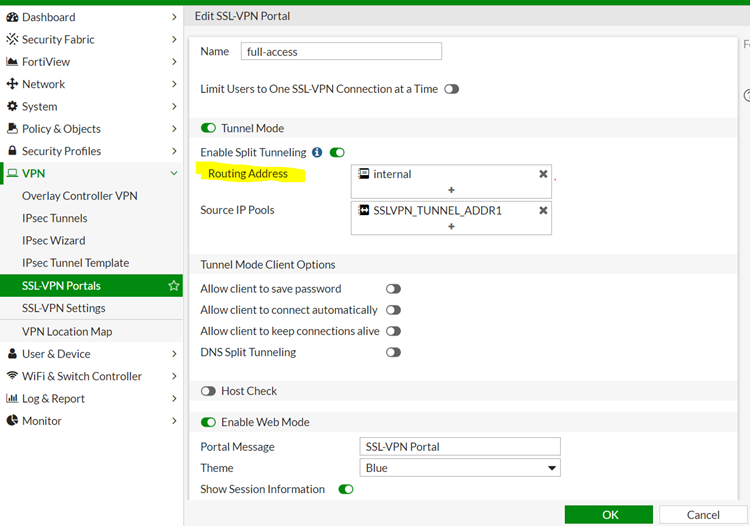Click the System gear icon

tap(12, 106)
